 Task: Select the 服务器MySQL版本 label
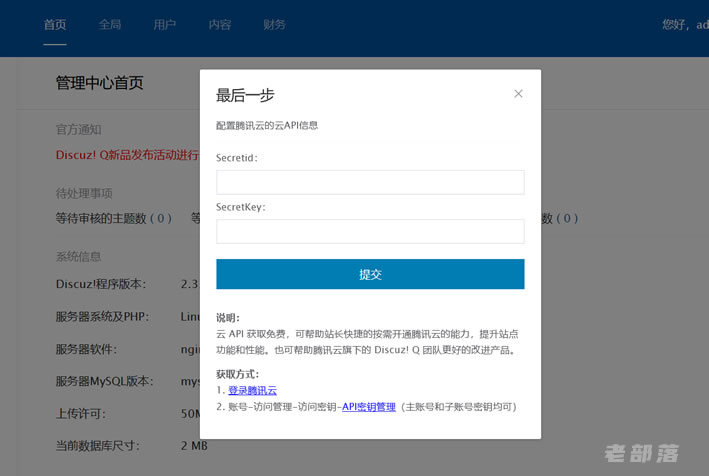pos(104,381)
